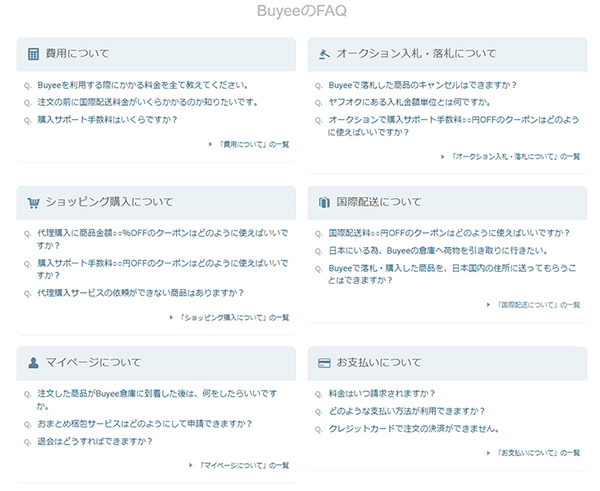Open the お支払いについて heading
Screen dimensions: 600x491
click(x=379, y=362)
